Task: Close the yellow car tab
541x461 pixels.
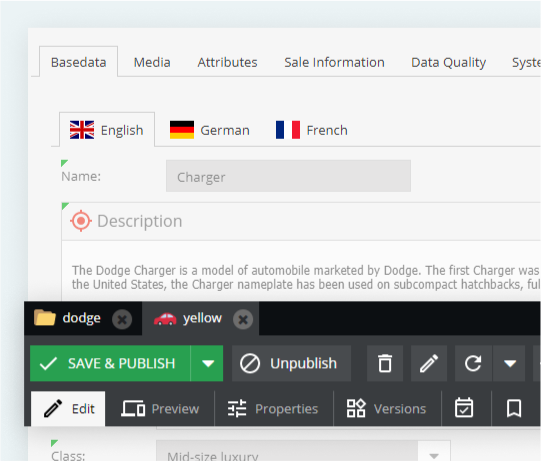Action: [x=243, y=319]
